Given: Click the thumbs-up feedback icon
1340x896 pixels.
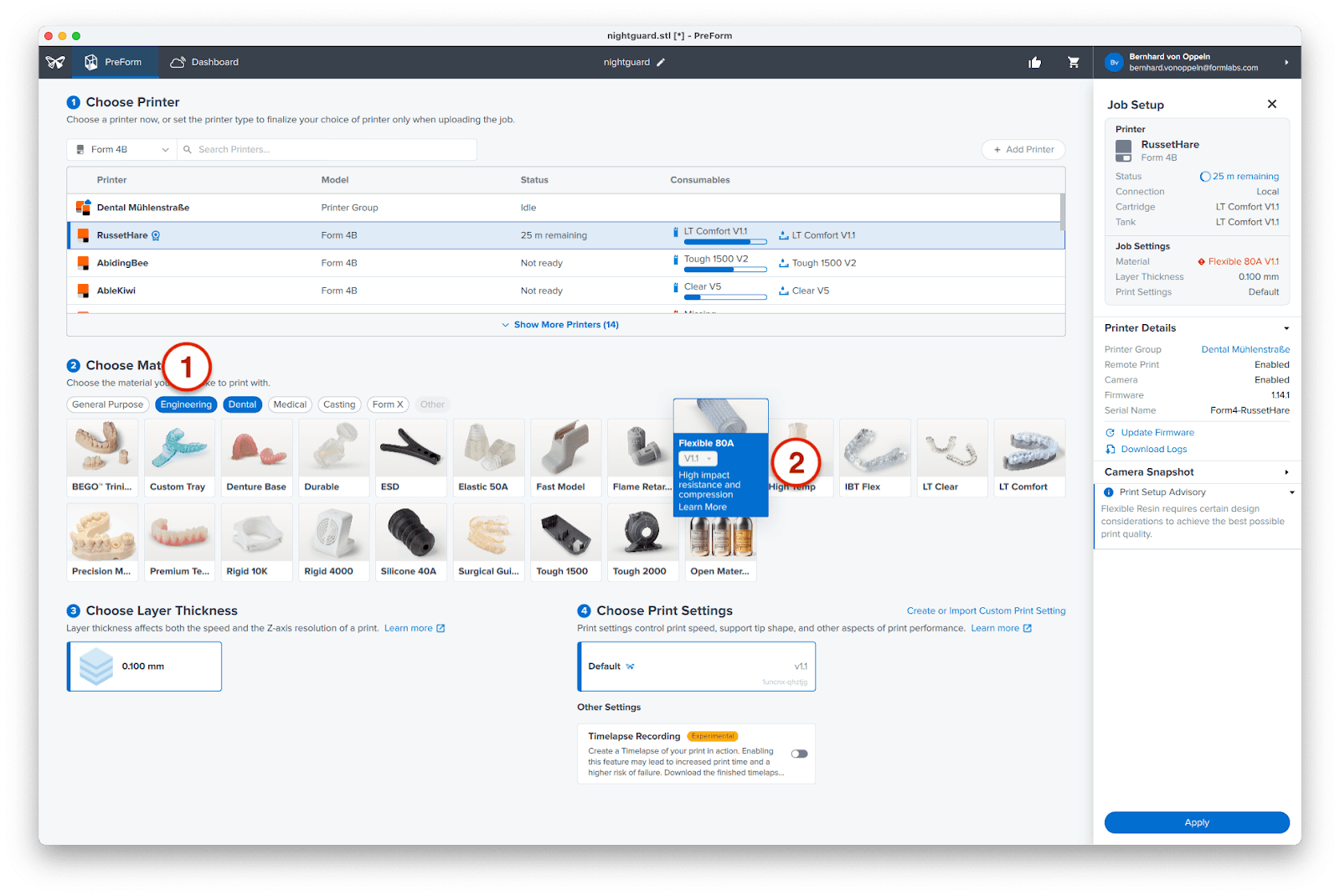Looking at the screenshot, I should 1035,63.
